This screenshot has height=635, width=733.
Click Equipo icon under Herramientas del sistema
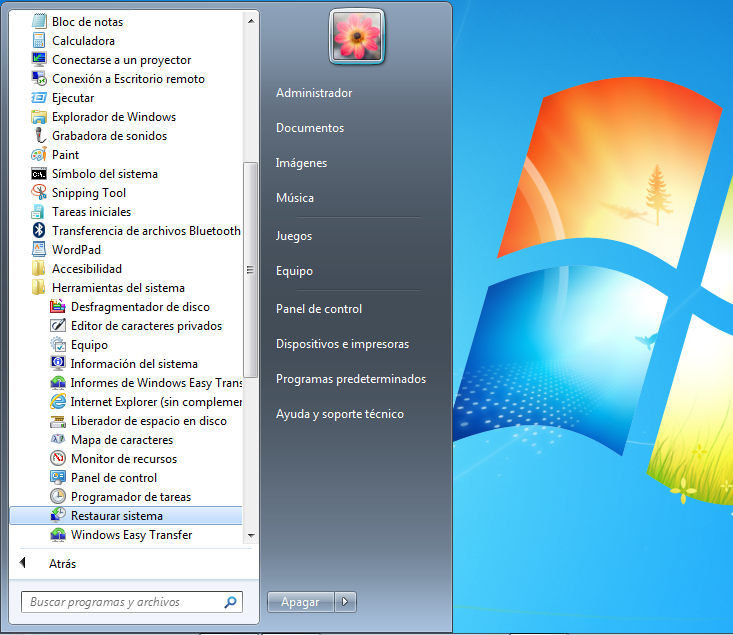pyautogui.click(x=58, y=345)
